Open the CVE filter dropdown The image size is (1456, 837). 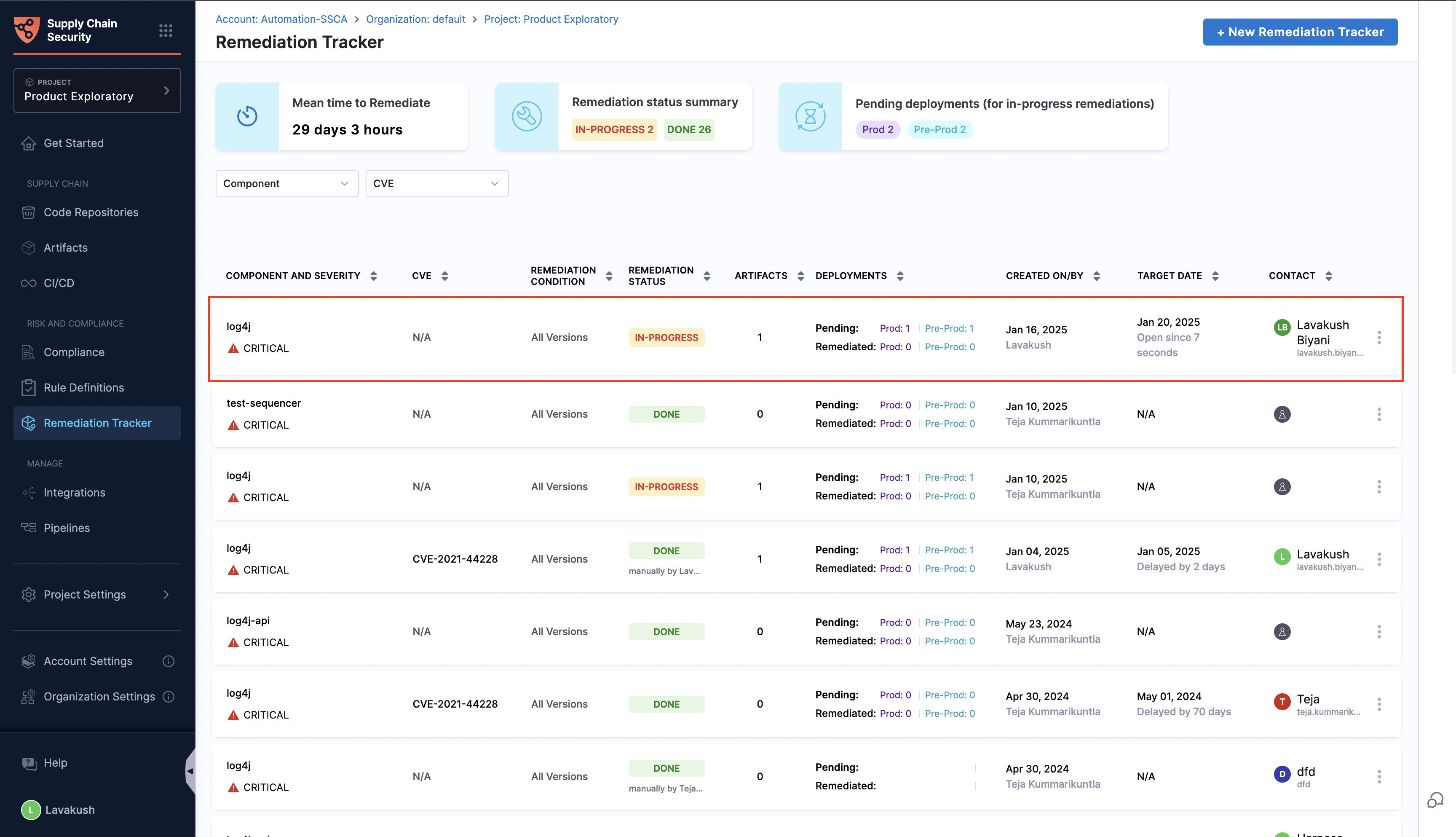click(436, 183)
